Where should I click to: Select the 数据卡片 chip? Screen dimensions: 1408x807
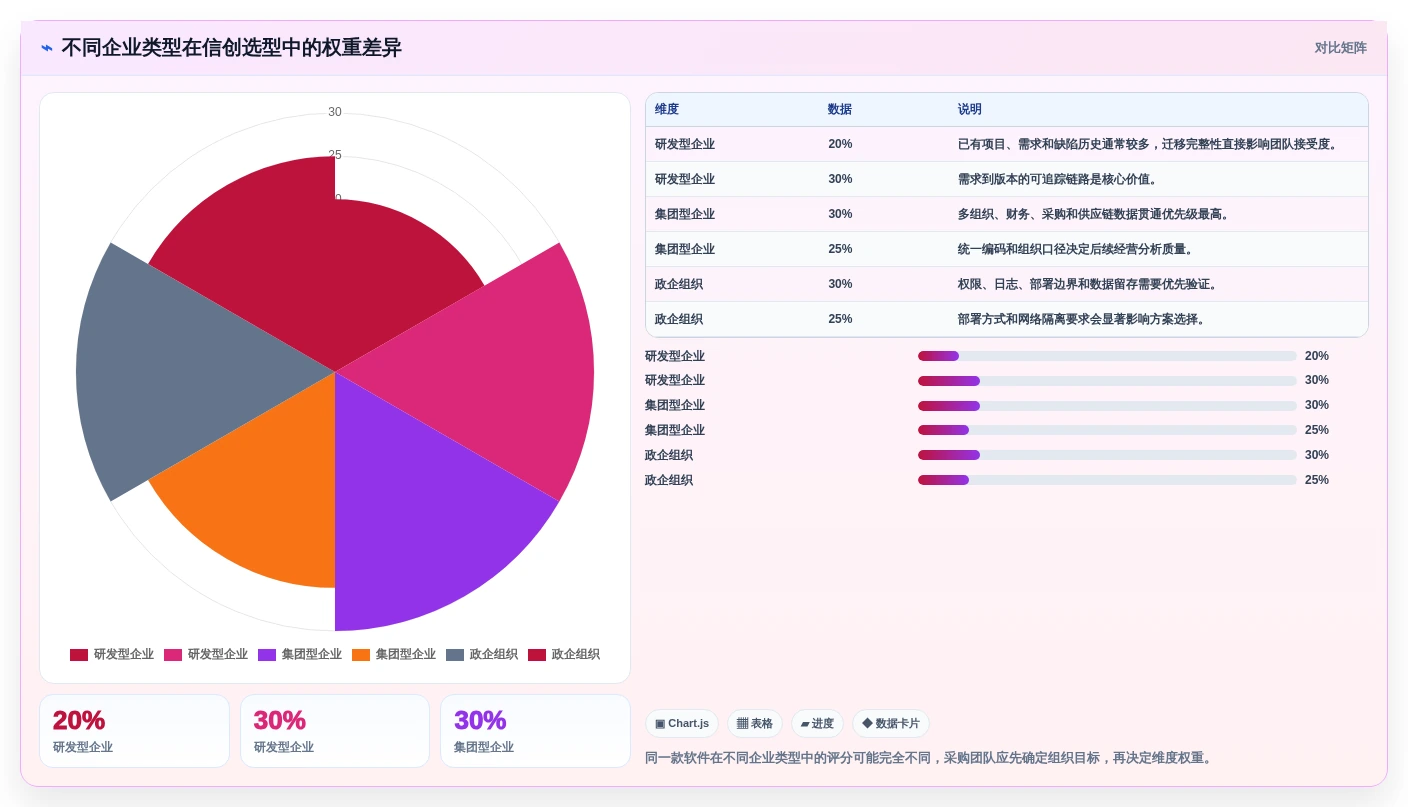pos(891,724)
